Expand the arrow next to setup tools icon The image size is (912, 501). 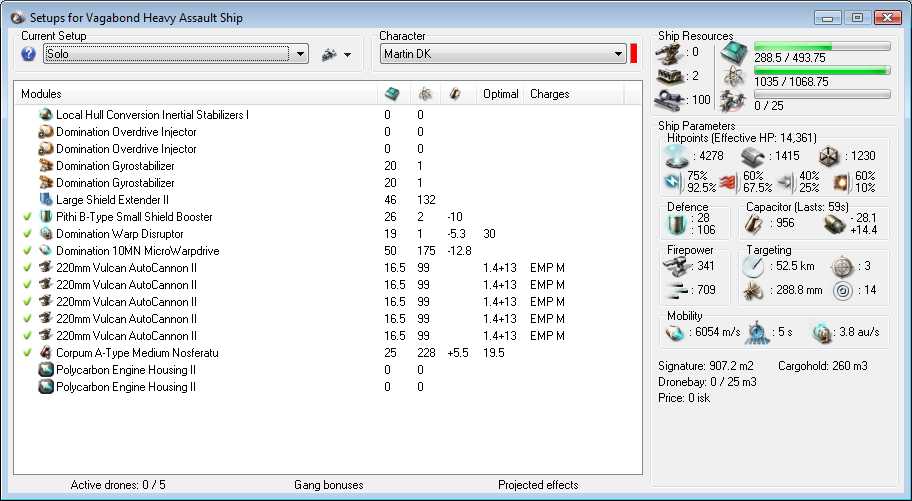coord(347,55)
